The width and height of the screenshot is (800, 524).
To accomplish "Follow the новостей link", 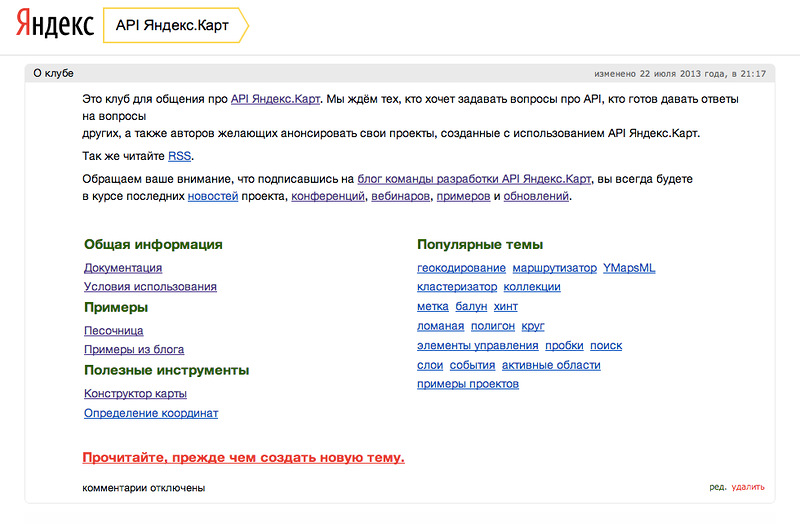I will pyautogui.click(x=213, y=196).
